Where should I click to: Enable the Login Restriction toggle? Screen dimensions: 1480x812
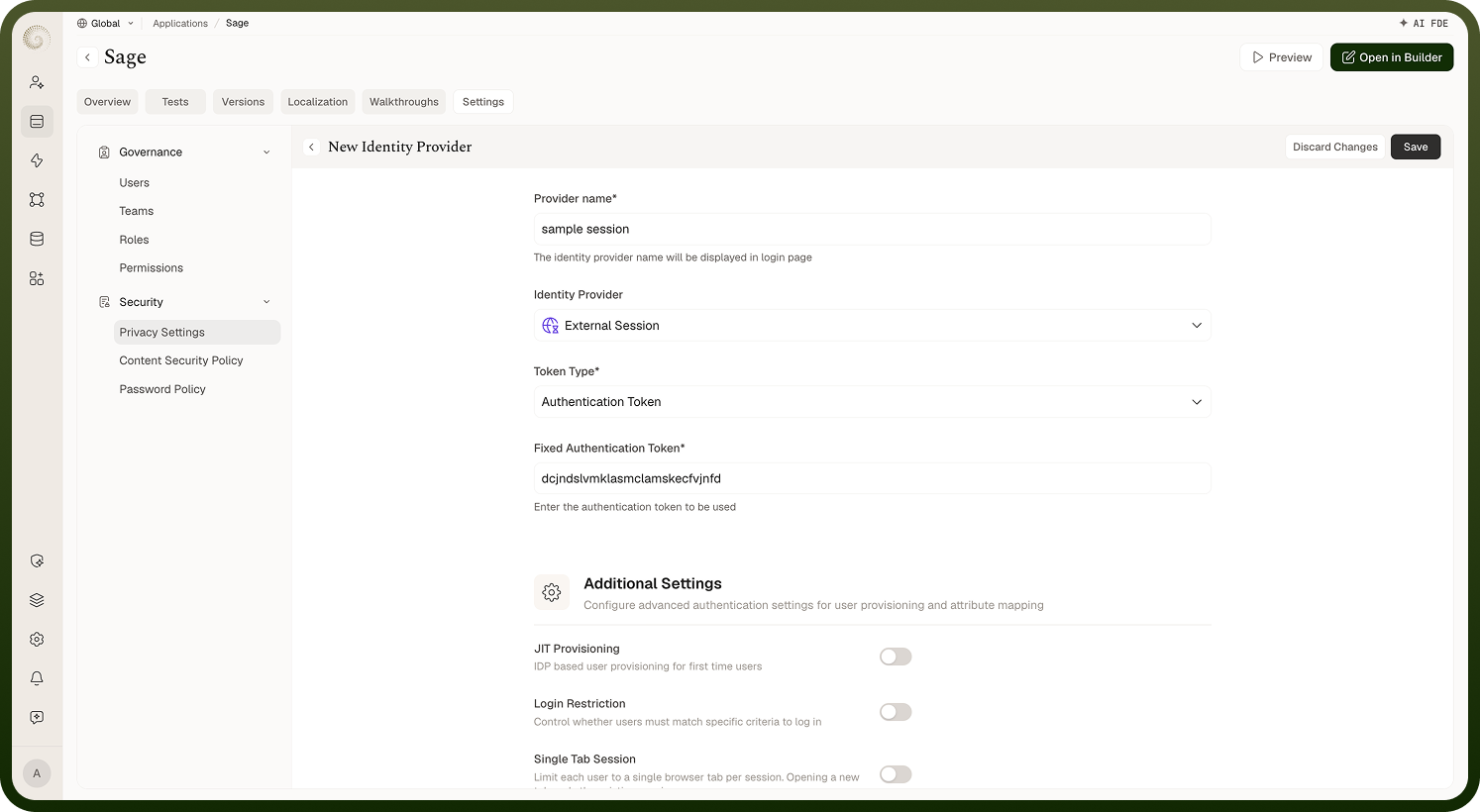pyautogui.click(x=896, y=712)
